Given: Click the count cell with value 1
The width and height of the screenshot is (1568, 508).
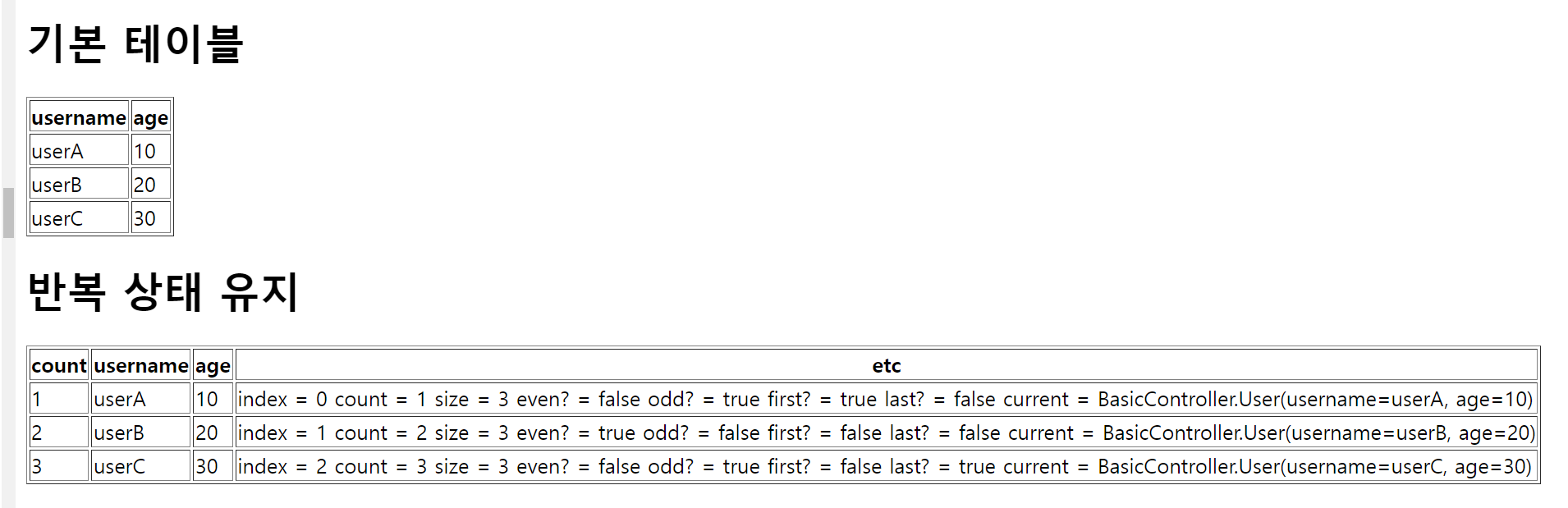Looking at the screenshot, I should coord(59,399).
